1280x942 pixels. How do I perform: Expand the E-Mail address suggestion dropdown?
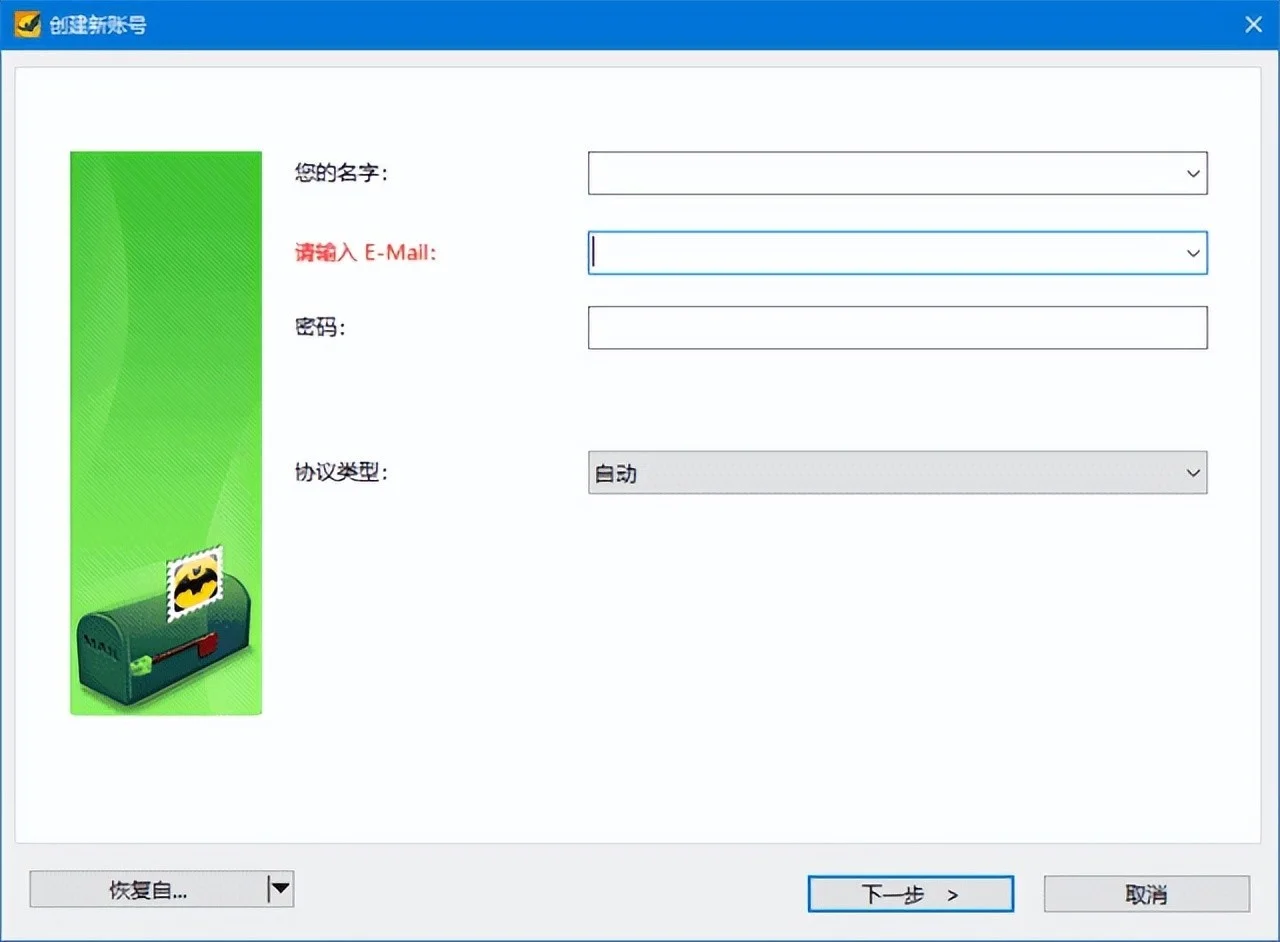[x=1192, y=253]
